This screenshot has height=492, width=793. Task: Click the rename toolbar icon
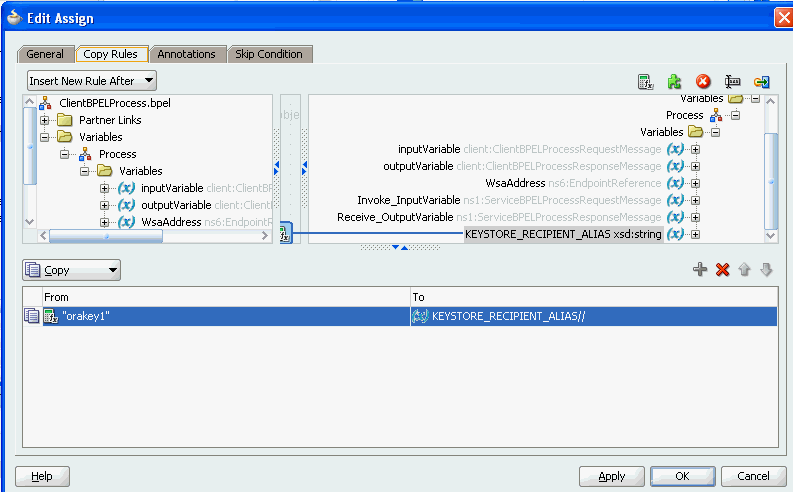tap(732, 81)
